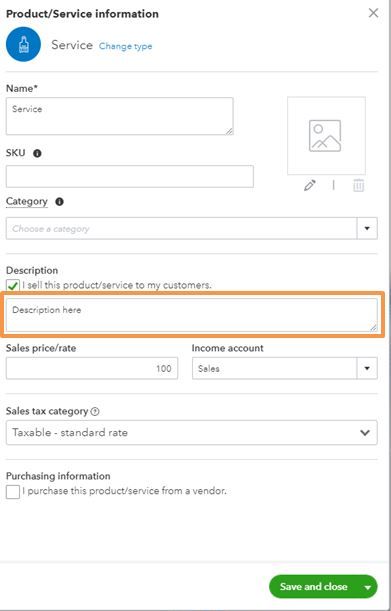Image resolution: width=391 pixels, height=611 pixels.
Task: Close the Product/Service information panel
Action: tap(373, 13)
